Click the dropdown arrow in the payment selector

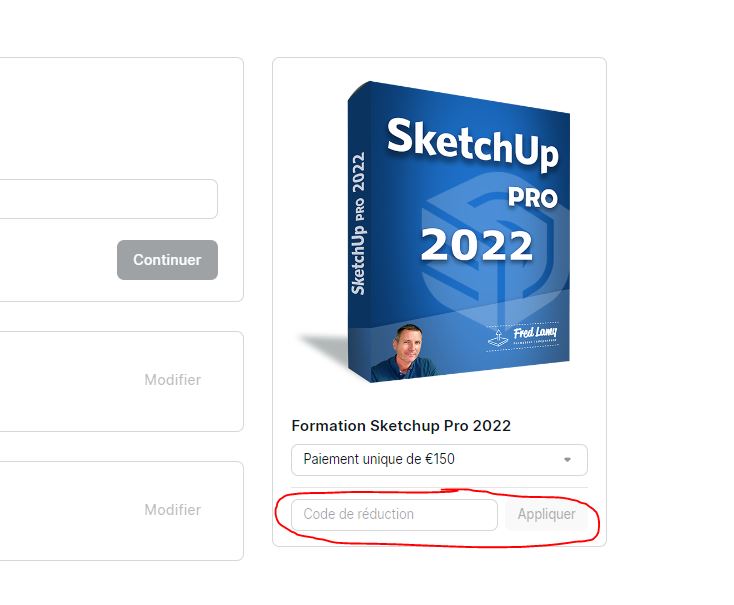(x=567, y=460)
